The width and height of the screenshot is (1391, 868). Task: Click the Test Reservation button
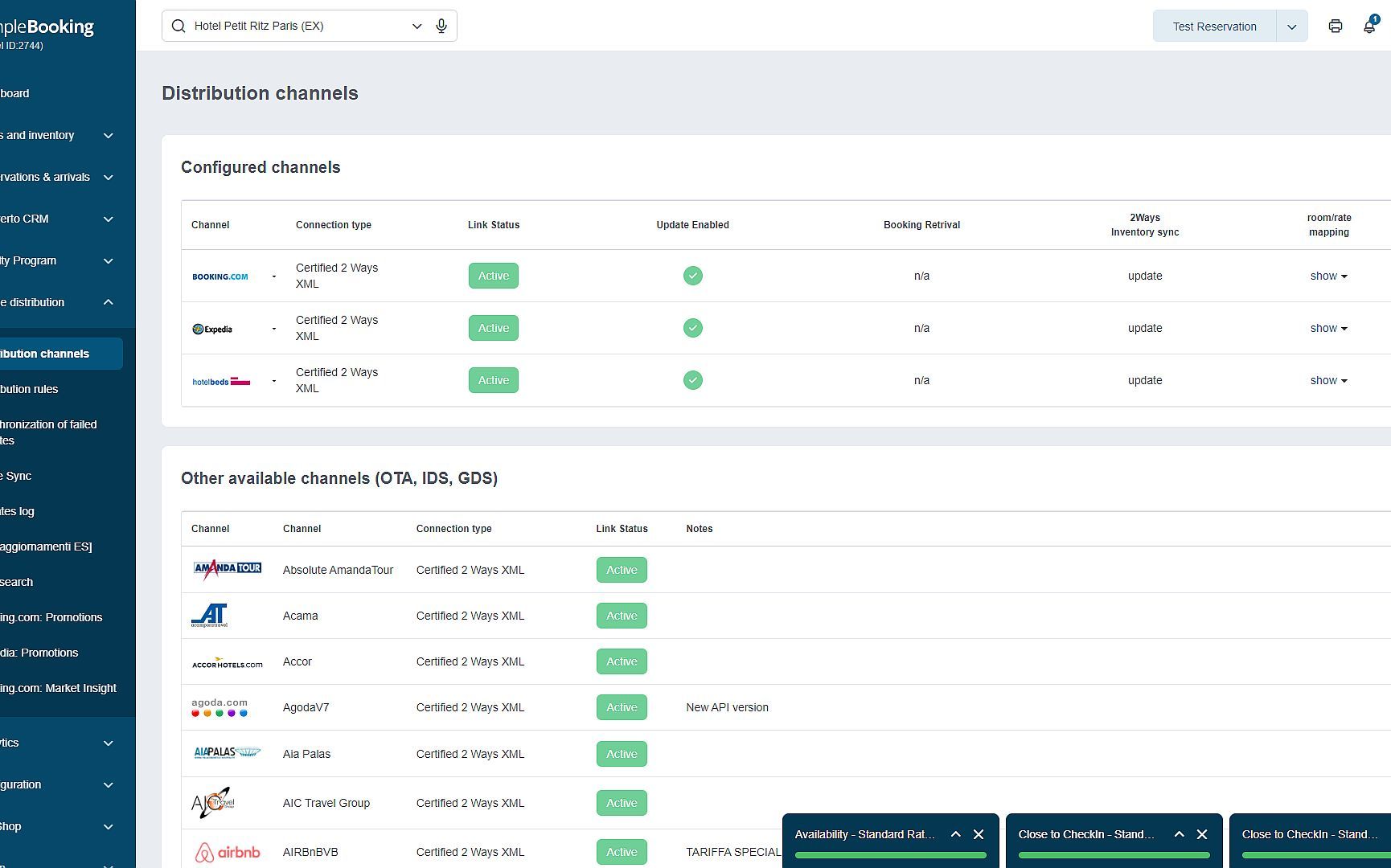pyautogui.click(x=1214, y=27)
